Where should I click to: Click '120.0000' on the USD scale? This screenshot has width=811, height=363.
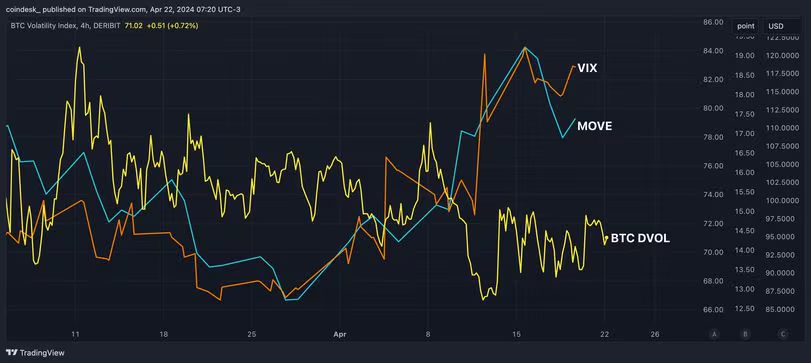point(782,56)
